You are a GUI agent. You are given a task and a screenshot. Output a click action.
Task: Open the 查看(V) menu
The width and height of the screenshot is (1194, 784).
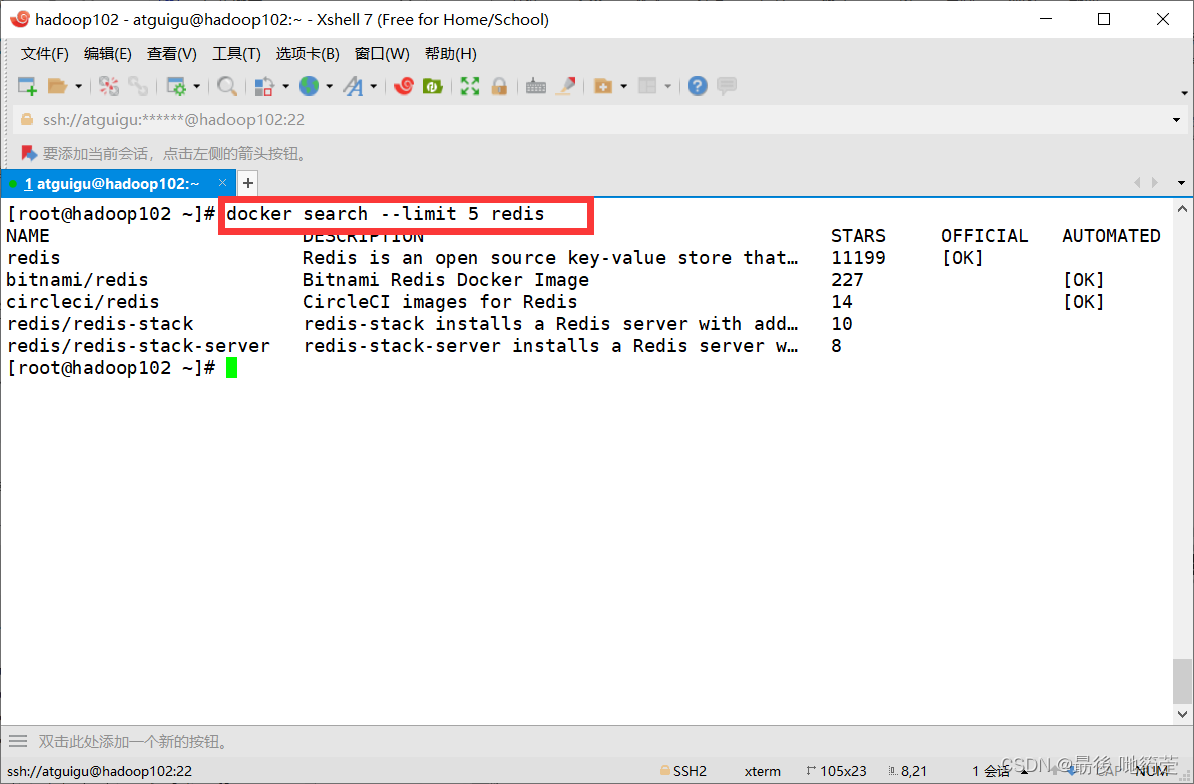171,54
